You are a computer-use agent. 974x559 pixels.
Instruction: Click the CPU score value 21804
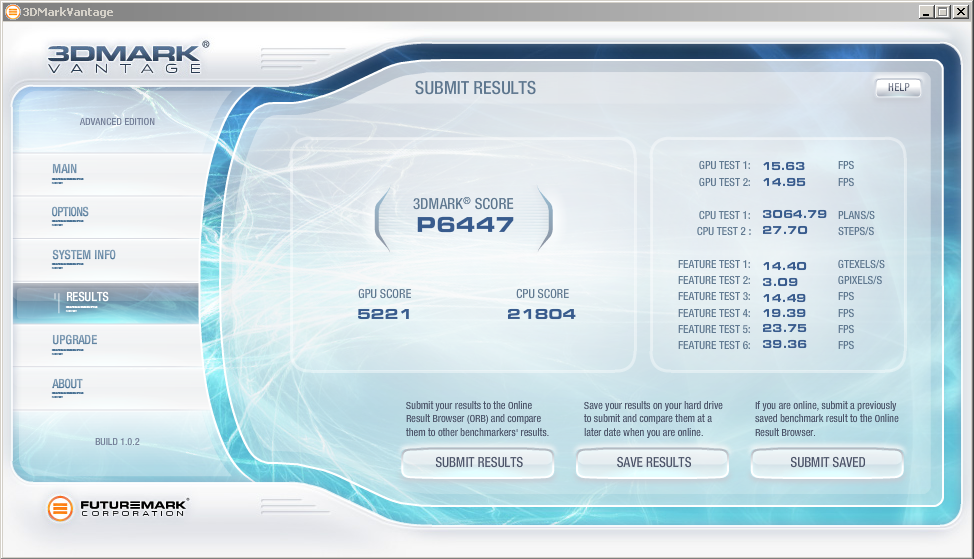click(x=541, y=314)
